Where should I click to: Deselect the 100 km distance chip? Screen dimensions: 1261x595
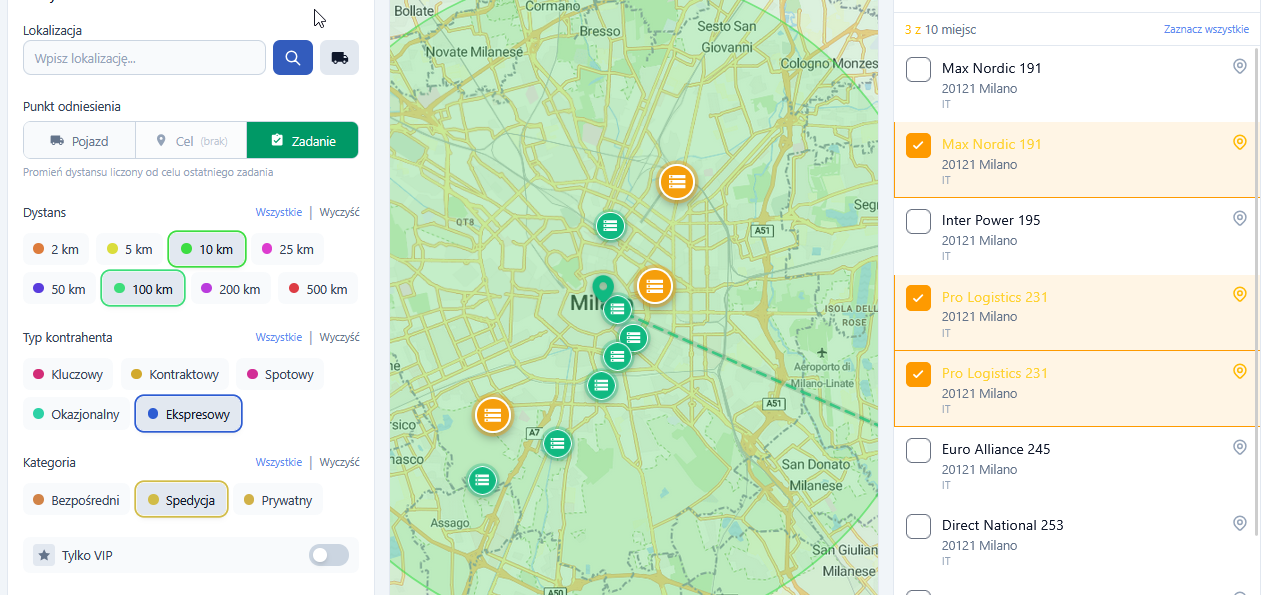[x=143, y=289]
